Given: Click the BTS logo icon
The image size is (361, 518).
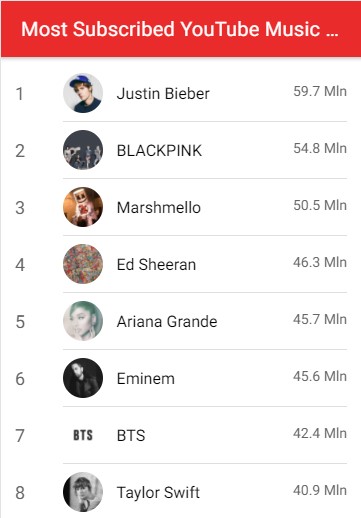Looking at the screenshot, I should coord(83,435).
